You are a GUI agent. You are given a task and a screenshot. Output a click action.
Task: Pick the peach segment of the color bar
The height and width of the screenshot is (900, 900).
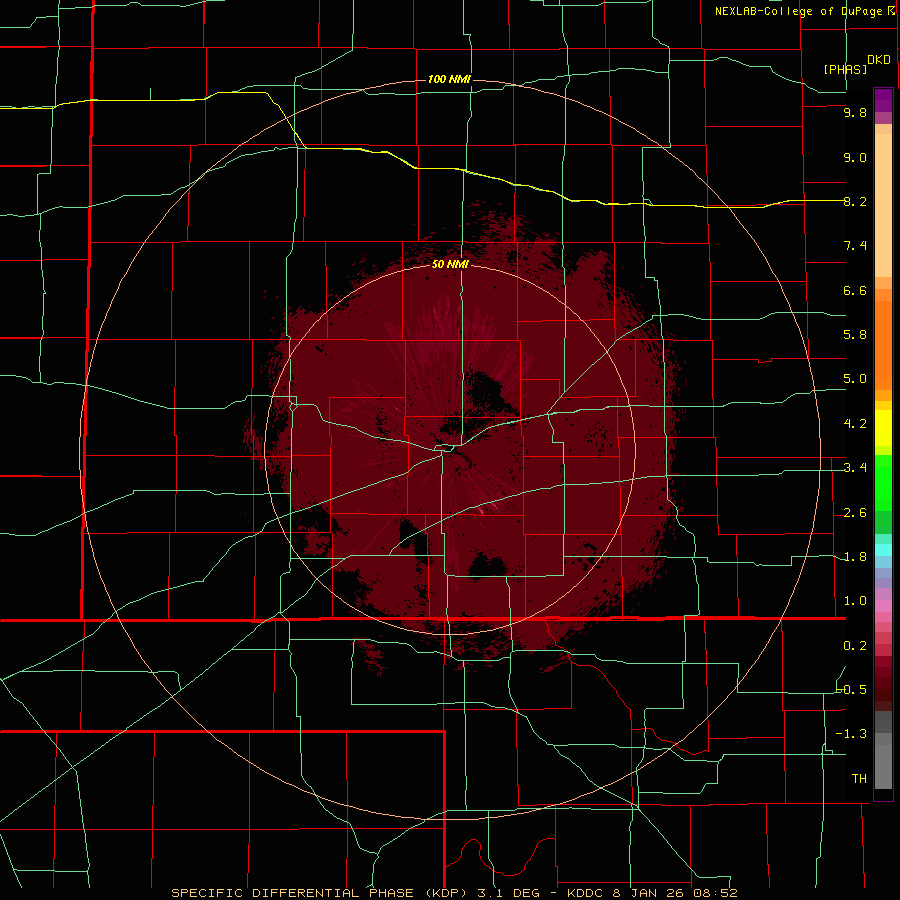[x=883, y=205]
